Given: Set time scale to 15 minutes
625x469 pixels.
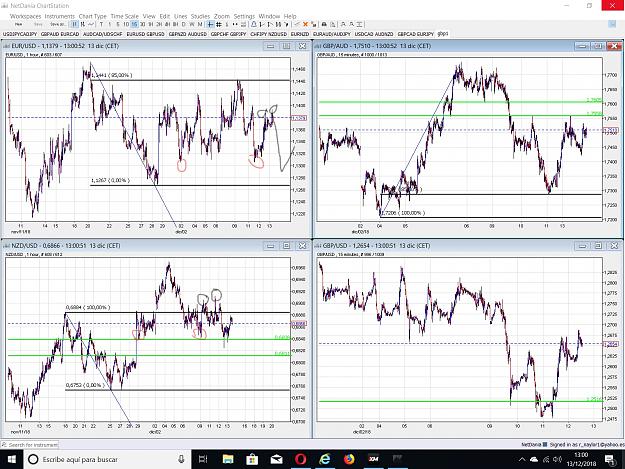Looking at the screenshot, I should pos(134,24).
